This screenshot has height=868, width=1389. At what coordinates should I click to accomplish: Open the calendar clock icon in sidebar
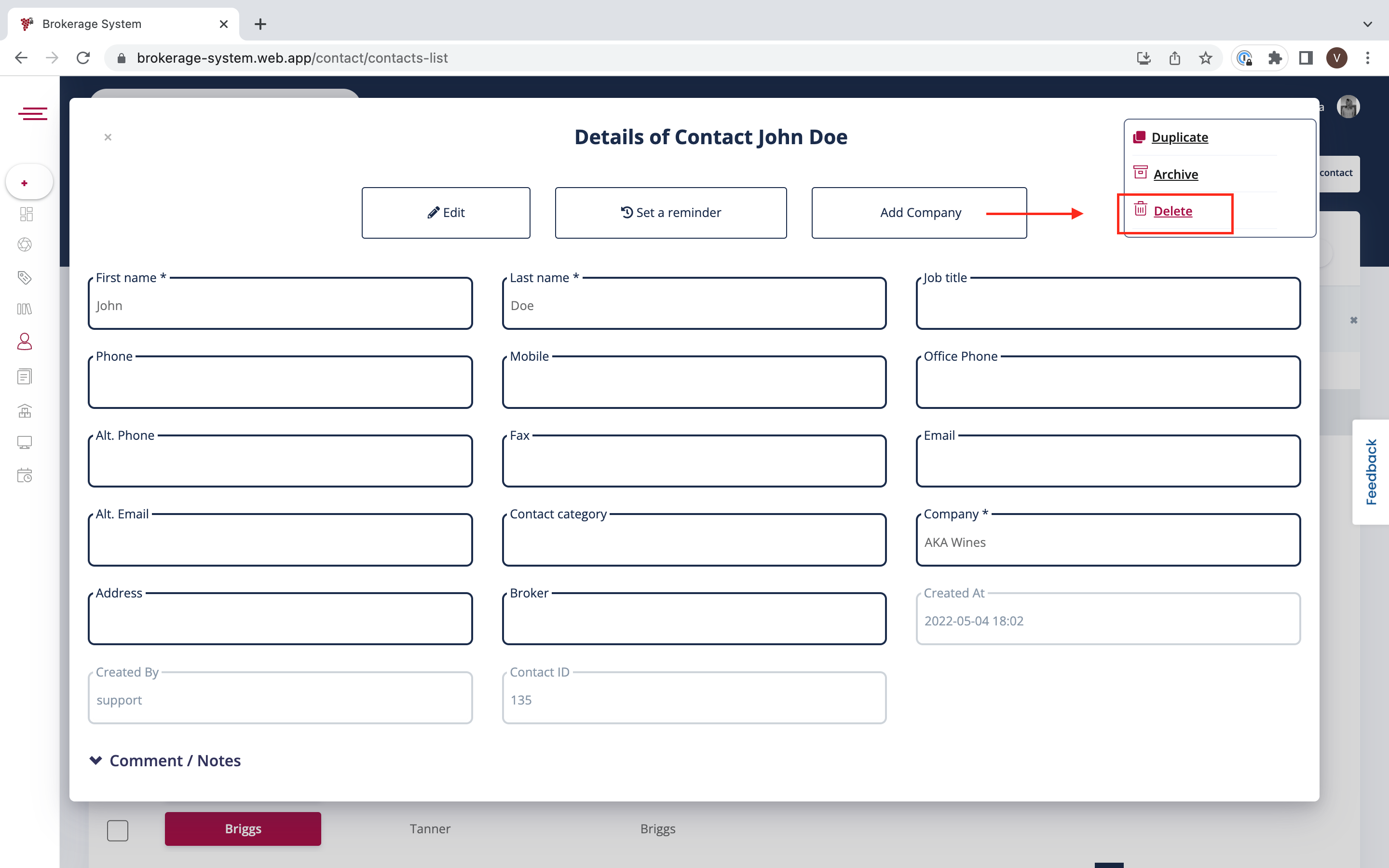click(x=25, y=475)
